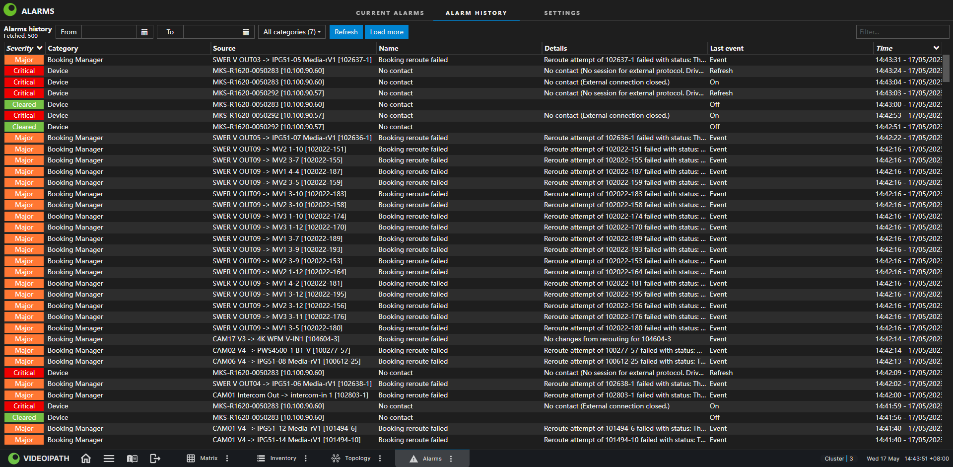Screen dimensions: 953x467
Task: Click the Matrix grid icon
Action: pyautogui.click(x=191, y=458)
